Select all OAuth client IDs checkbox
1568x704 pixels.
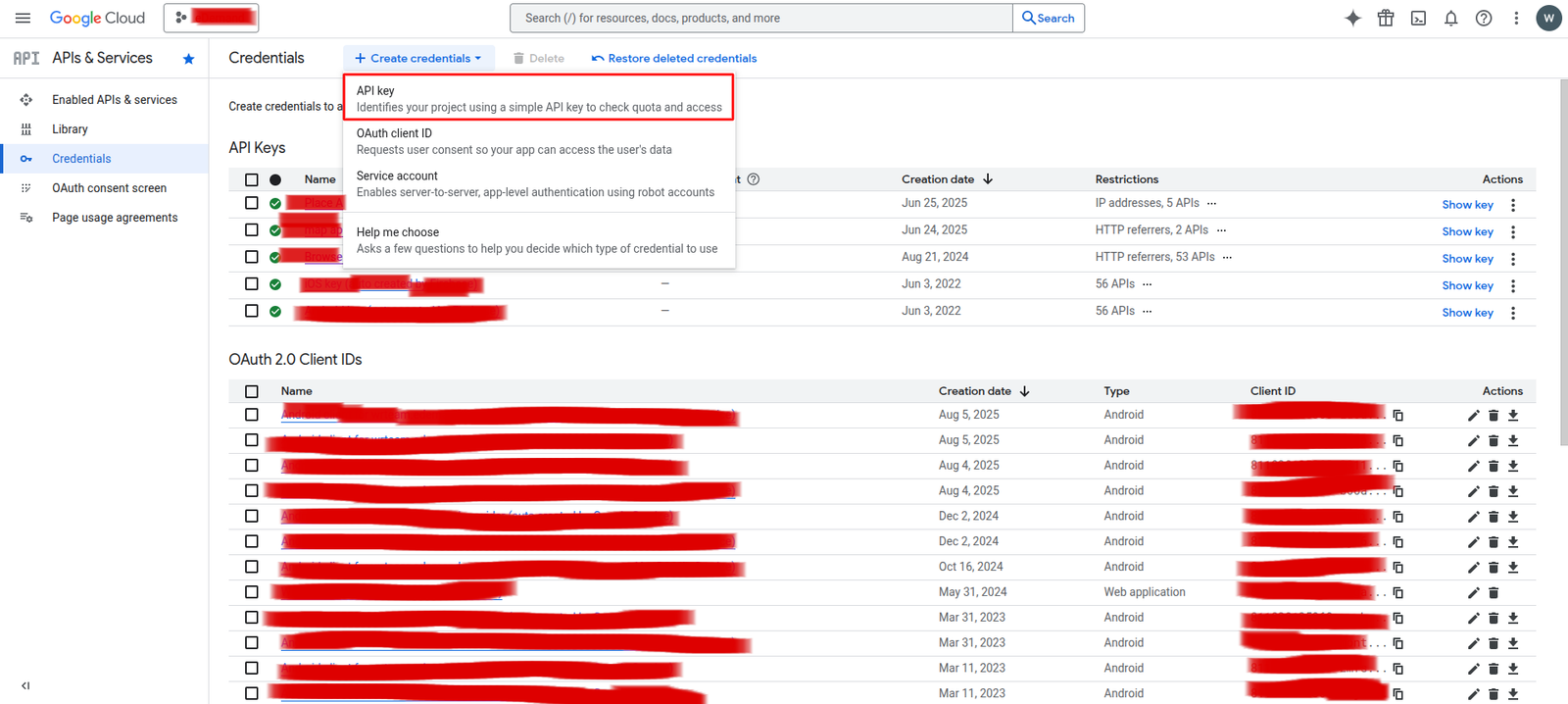tap(252, 391)
